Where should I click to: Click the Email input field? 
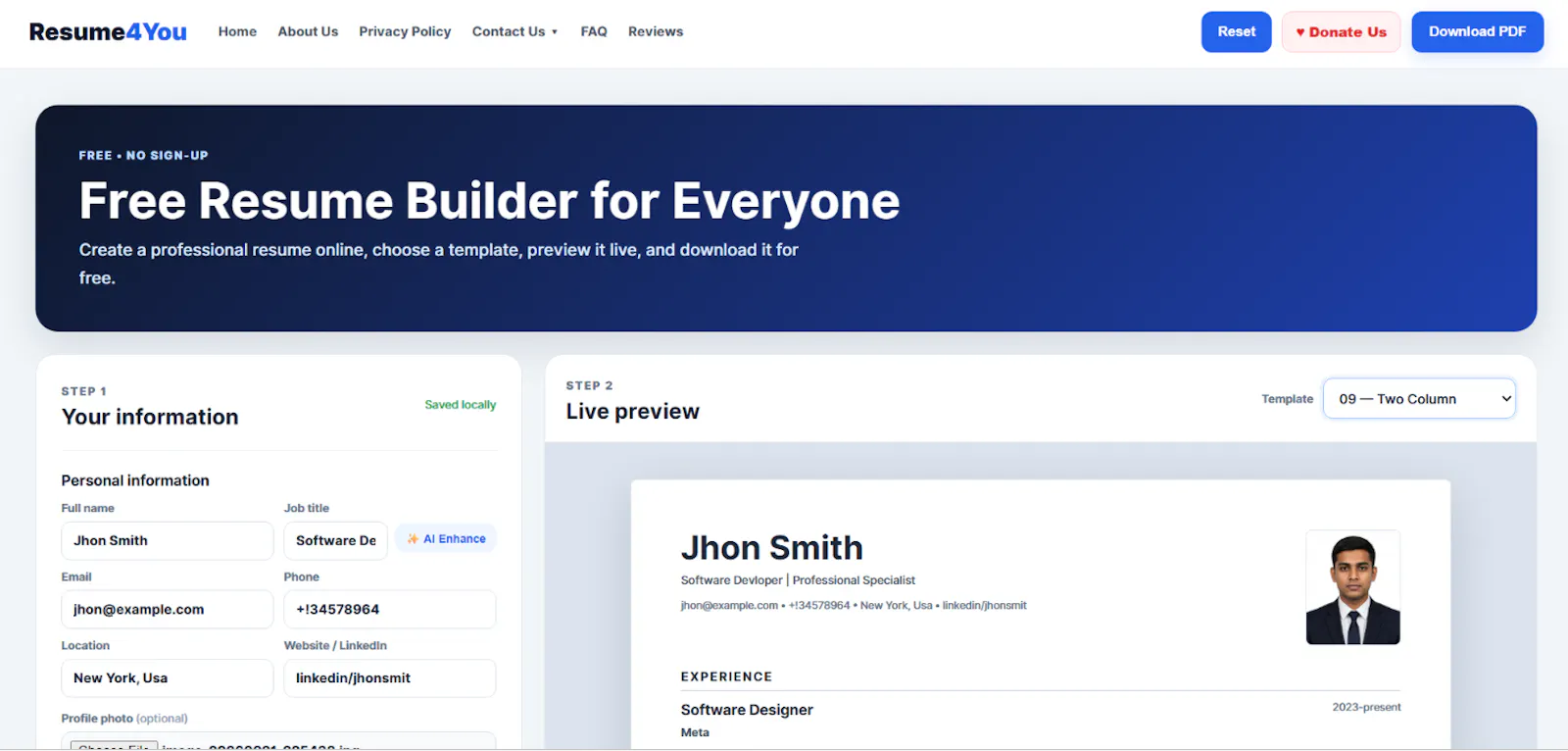[168, 609]
